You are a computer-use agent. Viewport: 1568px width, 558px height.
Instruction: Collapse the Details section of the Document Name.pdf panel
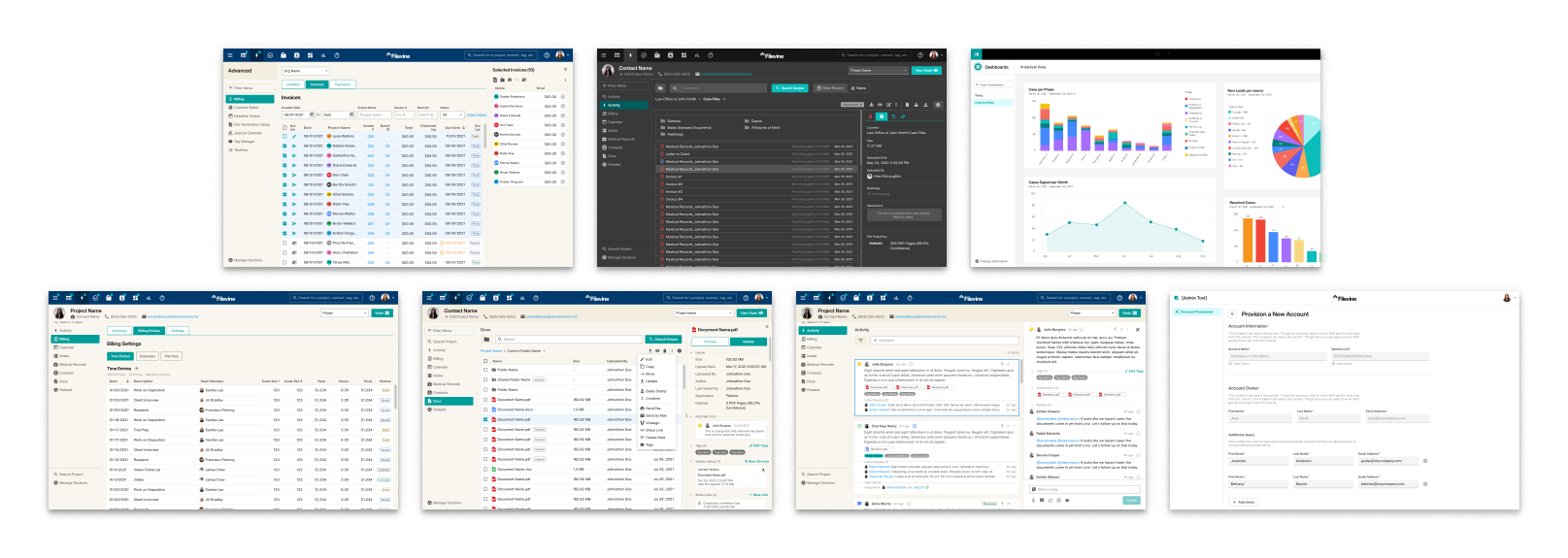[691, 352]
